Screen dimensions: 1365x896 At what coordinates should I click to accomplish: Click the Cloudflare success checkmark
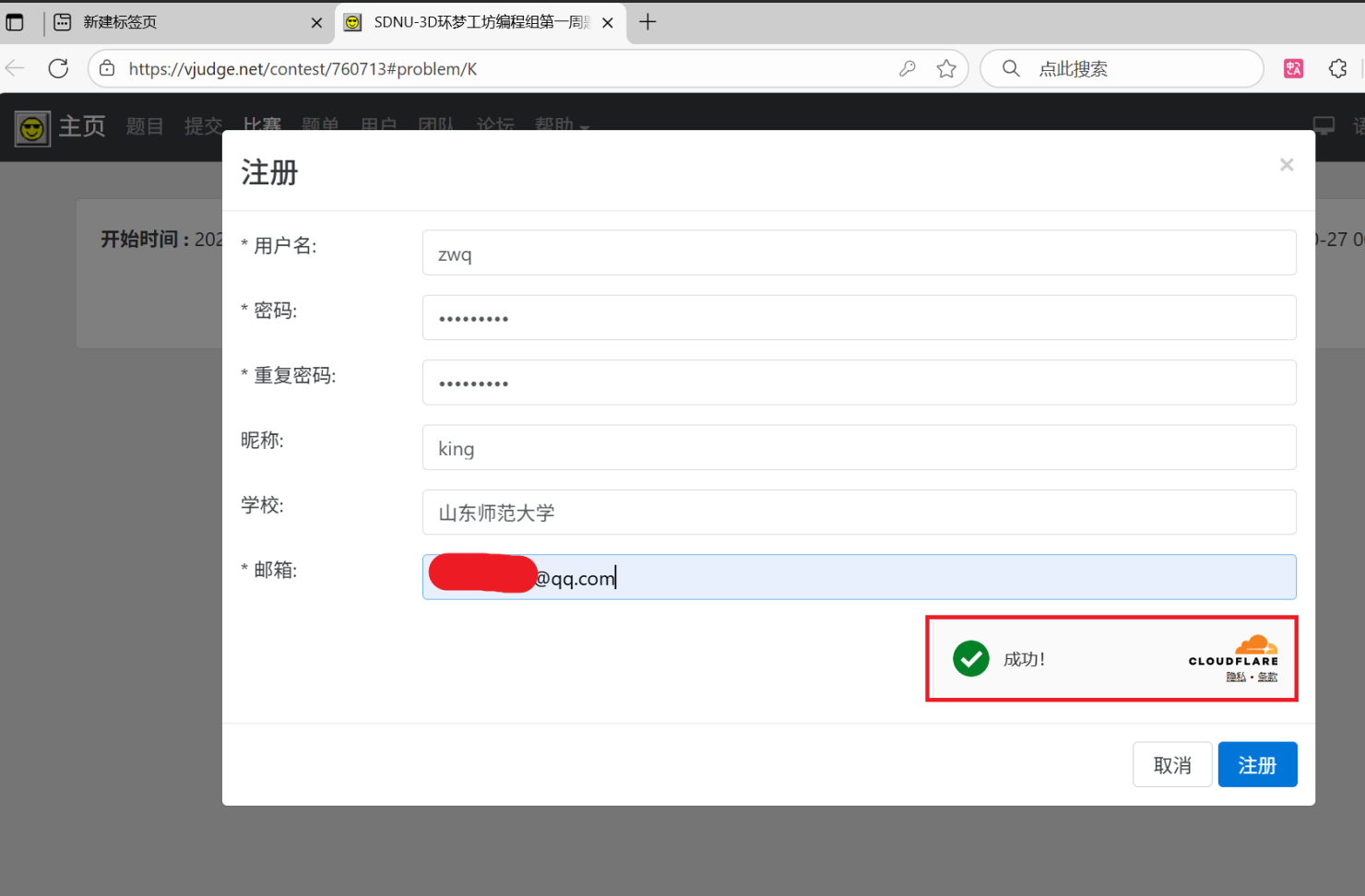(x=971, y=659)
